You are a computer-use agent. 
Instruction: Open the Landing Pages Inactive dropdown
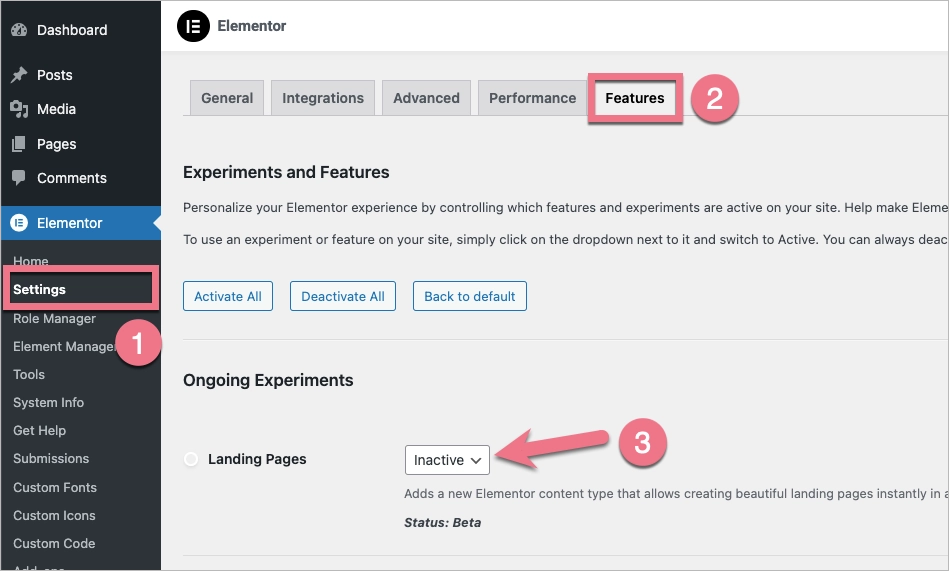click(447, 460)
